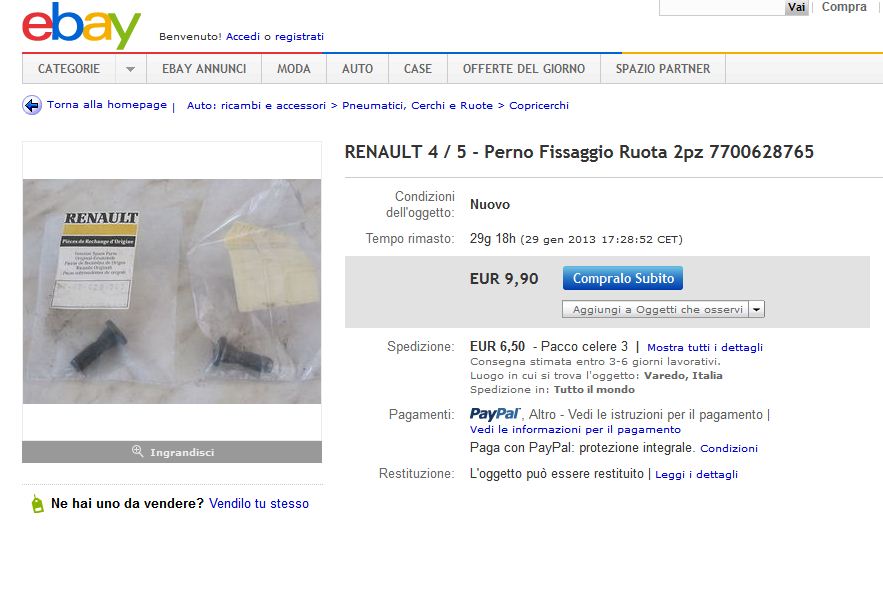Click the PayPal logo
883x611 pixels.
point(495,414)
